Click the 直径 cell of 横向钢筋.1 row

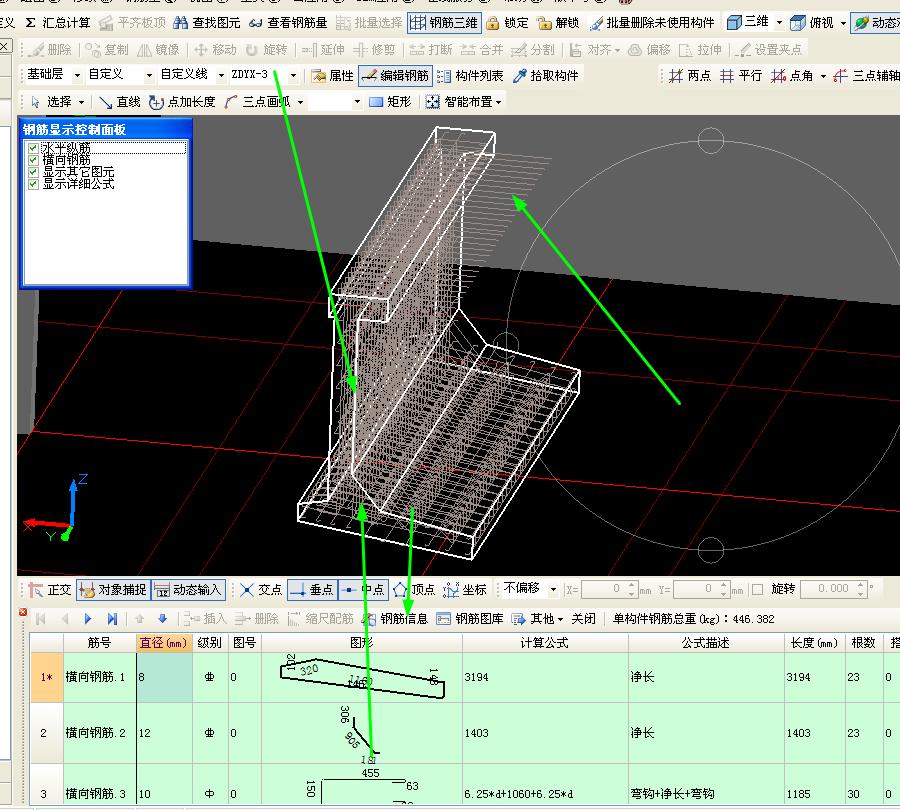[164, 677]
